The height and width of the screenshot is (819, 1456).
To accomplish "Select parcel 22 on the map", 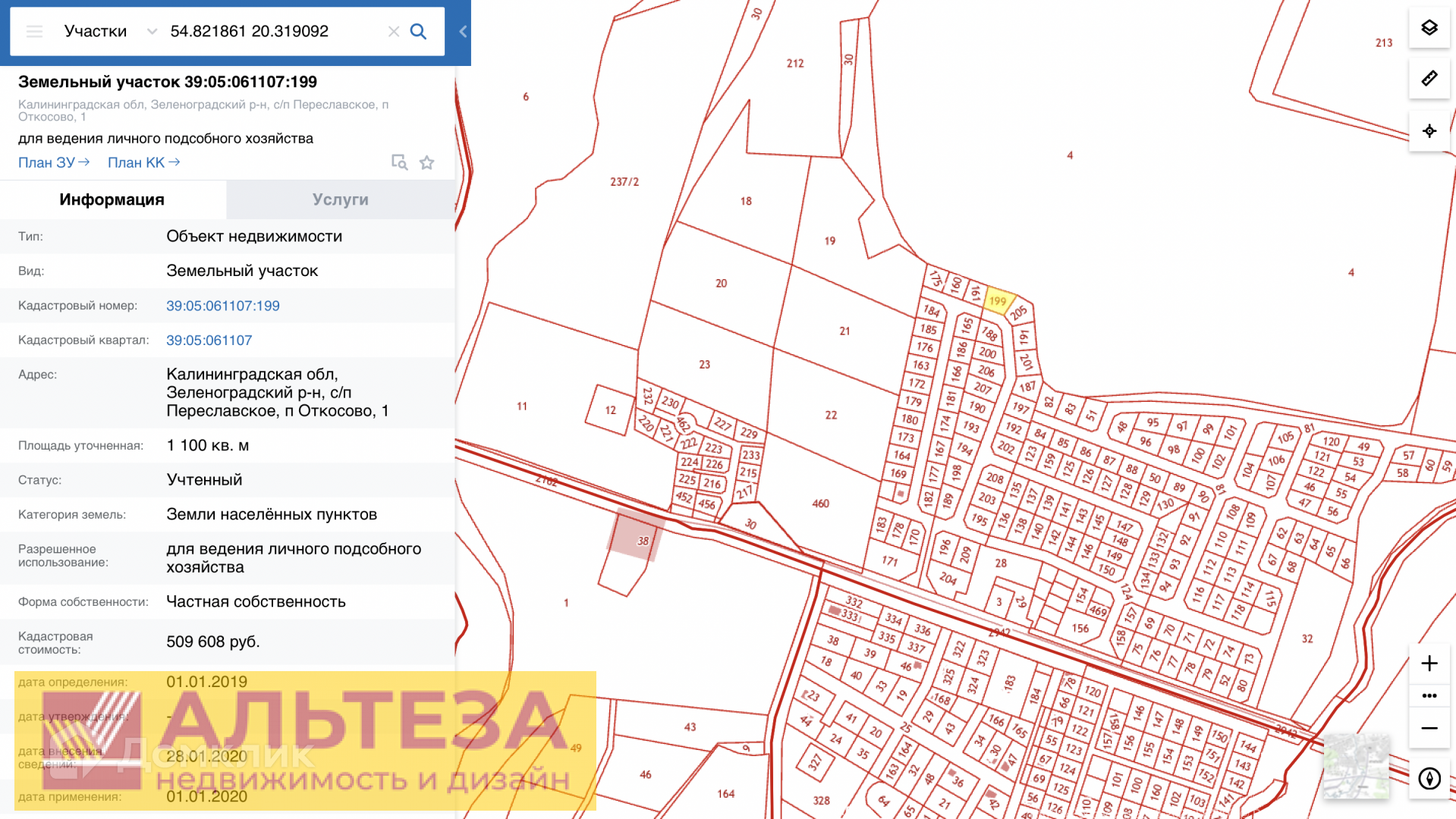I will 831,416.
